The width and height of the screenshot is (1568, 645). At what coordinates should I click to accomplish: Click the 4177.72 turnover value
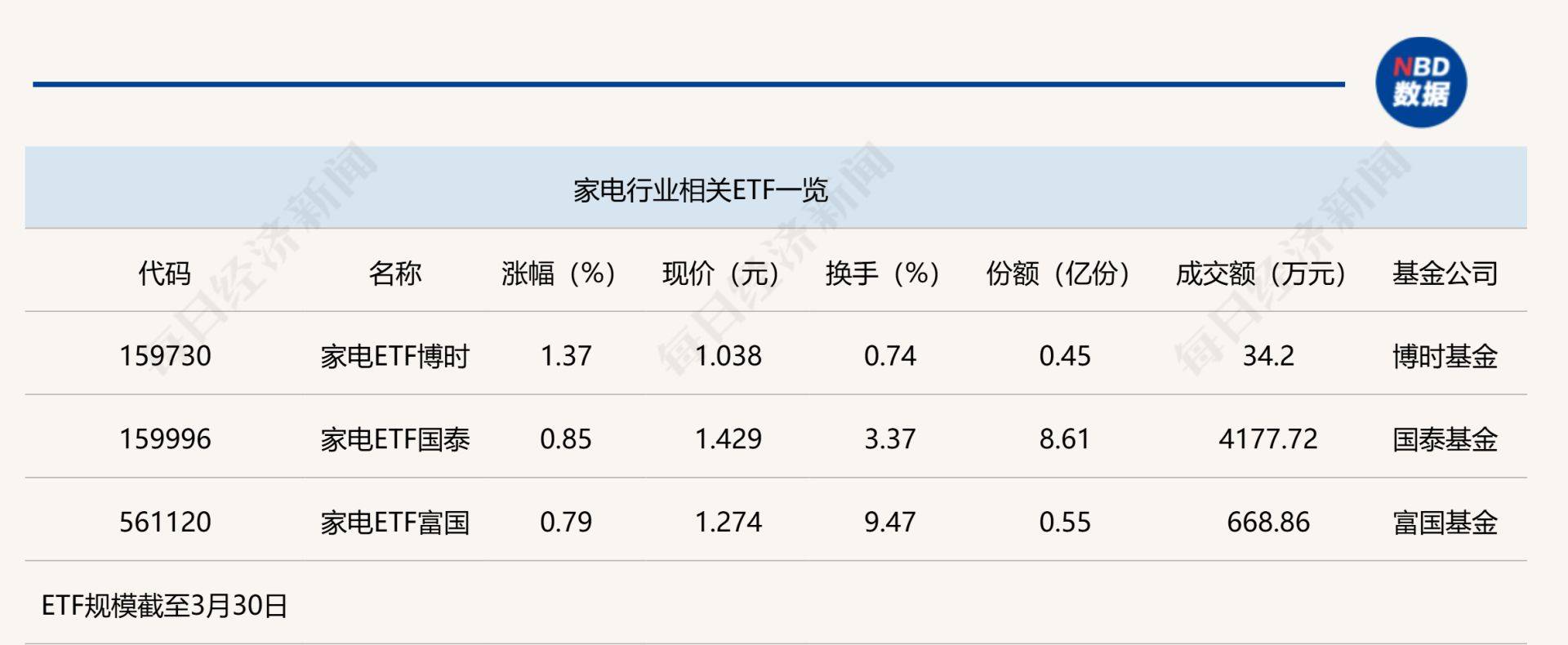tap(1267, 439)
